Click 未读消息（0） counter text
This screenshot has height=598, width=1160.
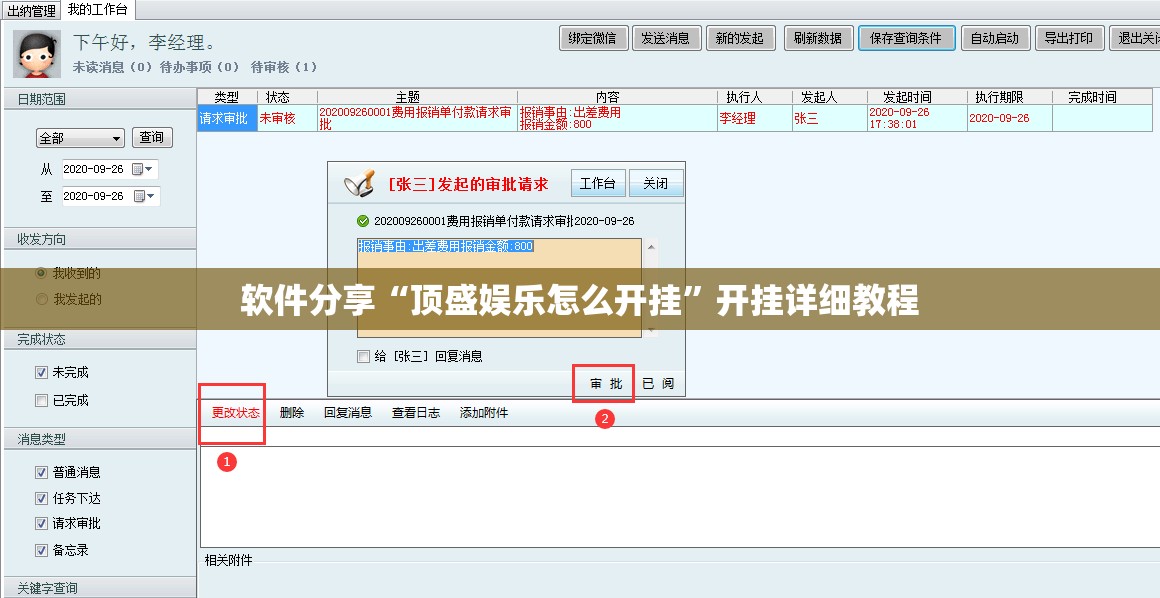point(112,67)
